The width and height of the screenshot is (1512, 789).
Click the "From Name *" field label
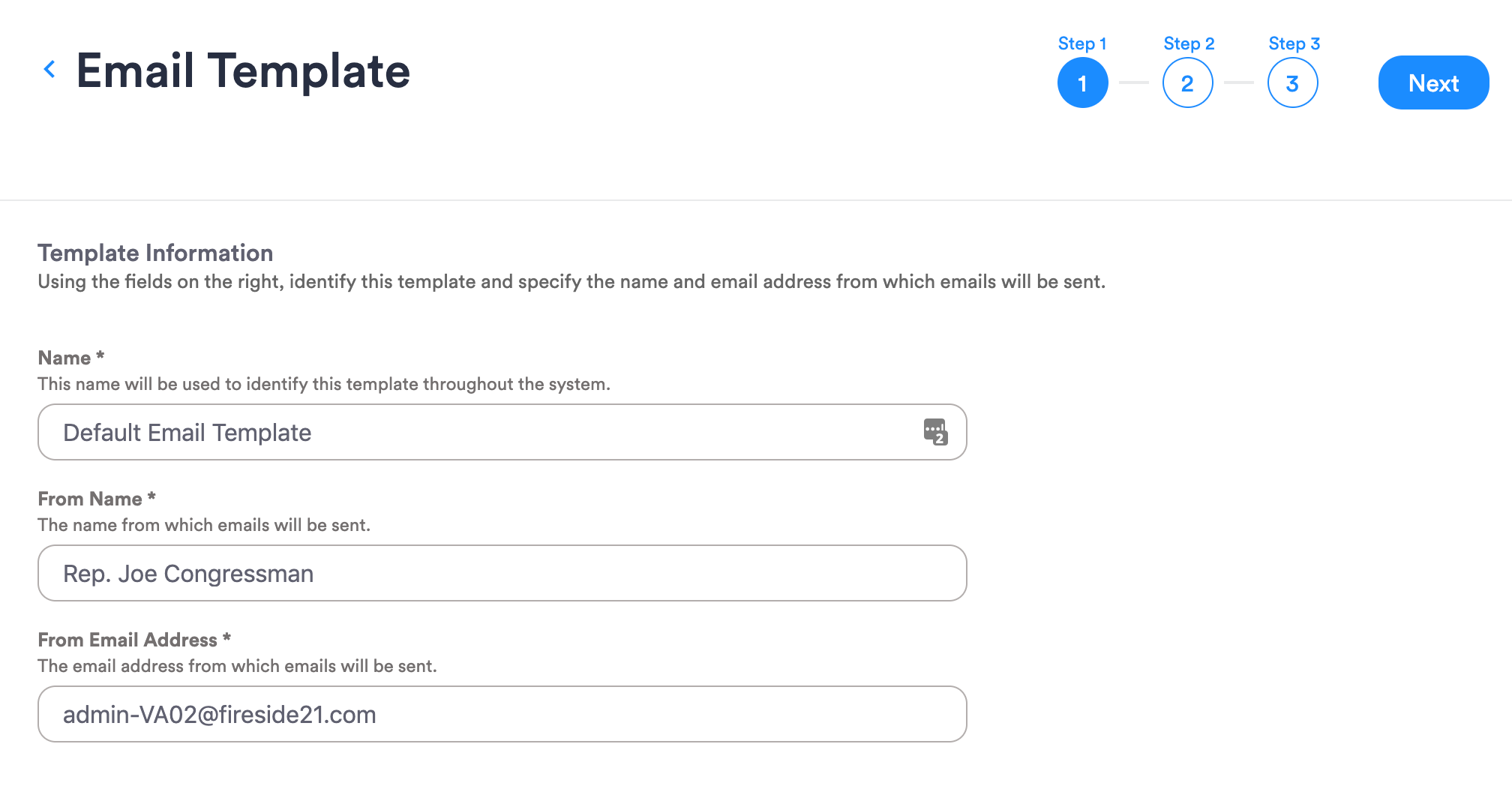pyautogui.click(x=97, y=499)
